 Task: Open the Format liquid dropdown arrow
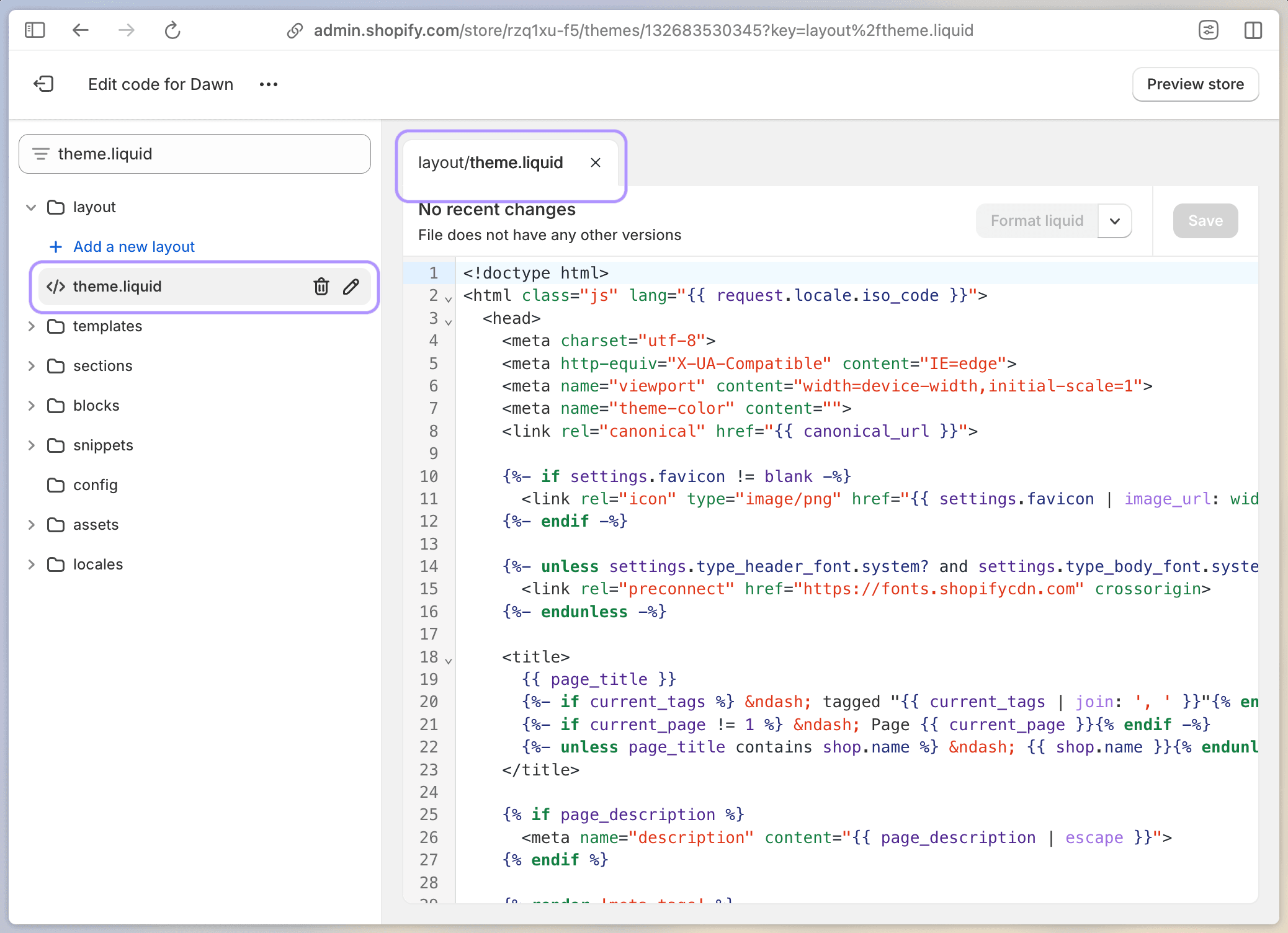[x=1114, y=221]
